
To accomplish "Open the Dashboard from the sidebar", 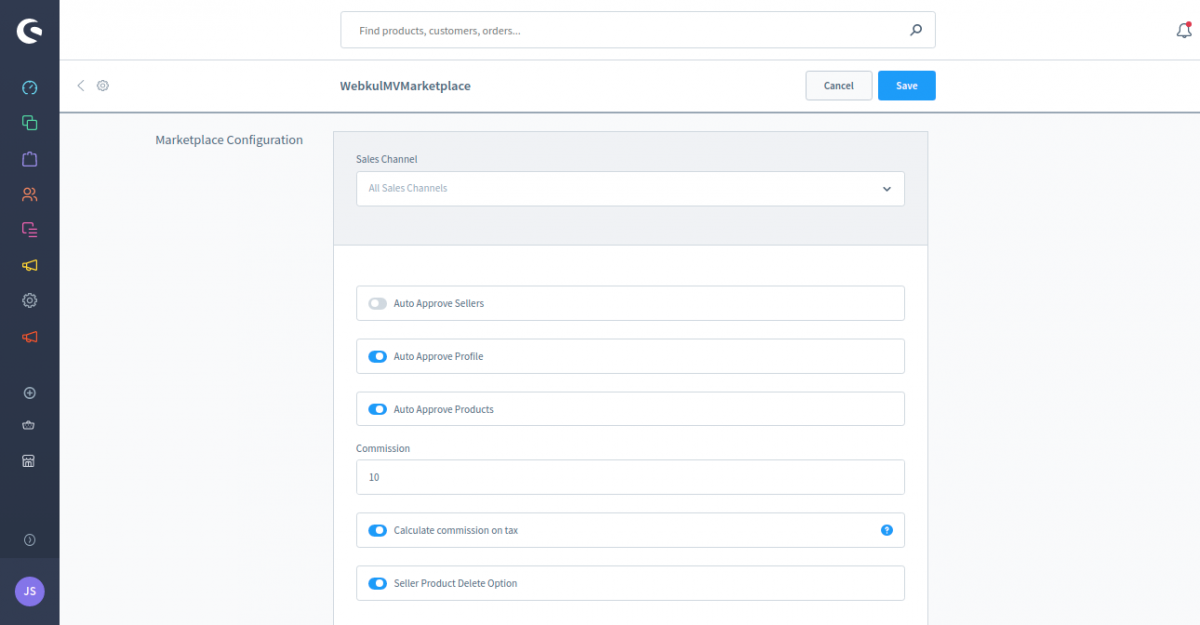I will (x=29, y=87).
